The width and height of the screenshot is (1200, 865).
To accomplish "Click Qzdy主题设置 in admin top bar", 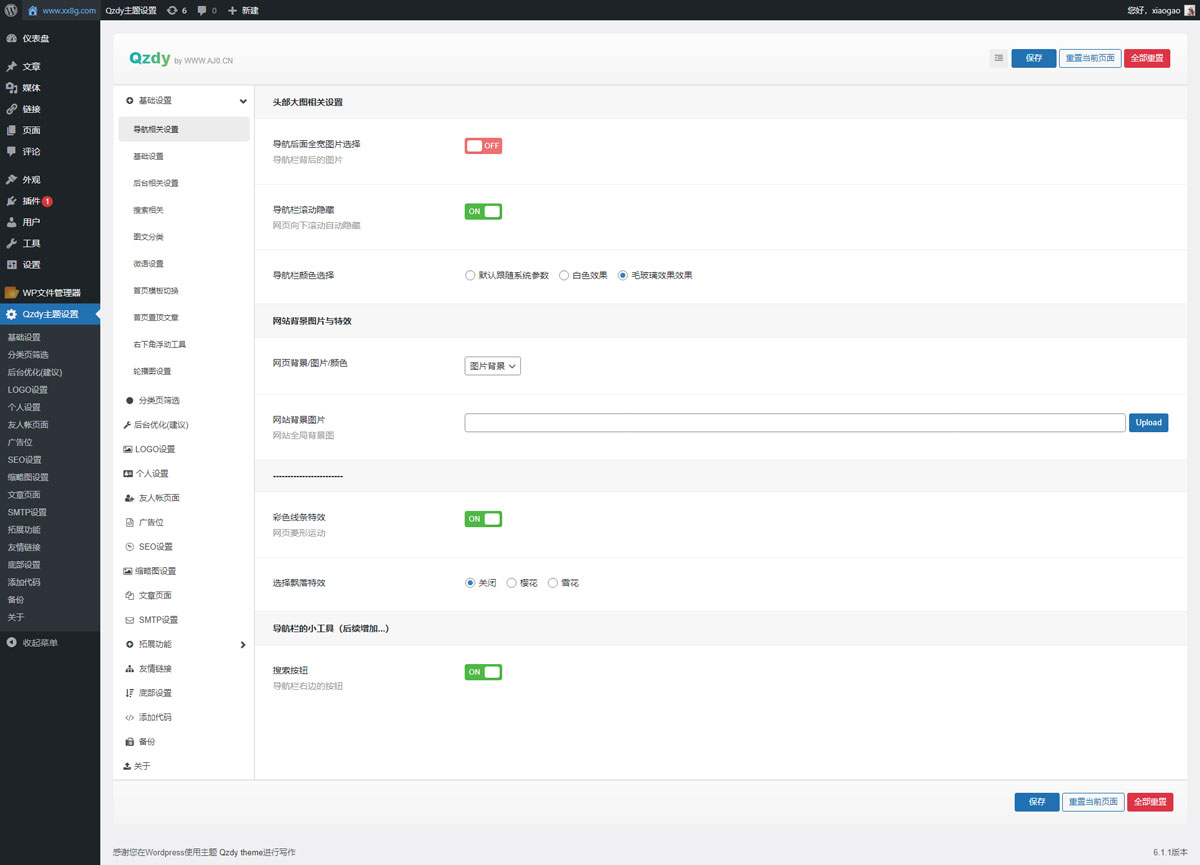I will click(x=131, y=10).
